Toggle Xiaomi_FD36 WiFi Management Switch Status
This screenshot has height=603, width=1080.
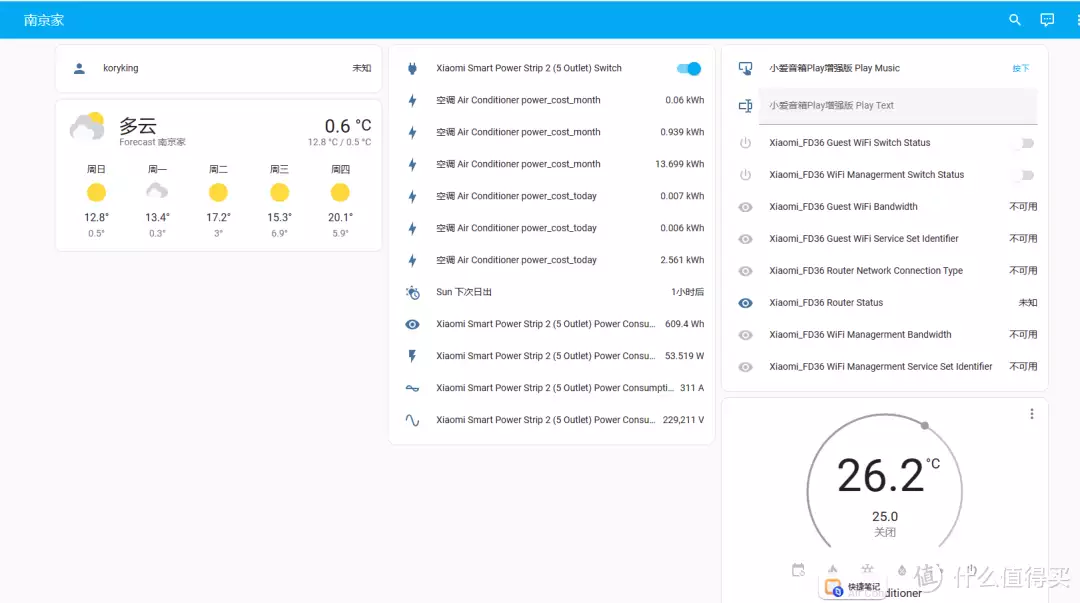(x=1022, y=175)
